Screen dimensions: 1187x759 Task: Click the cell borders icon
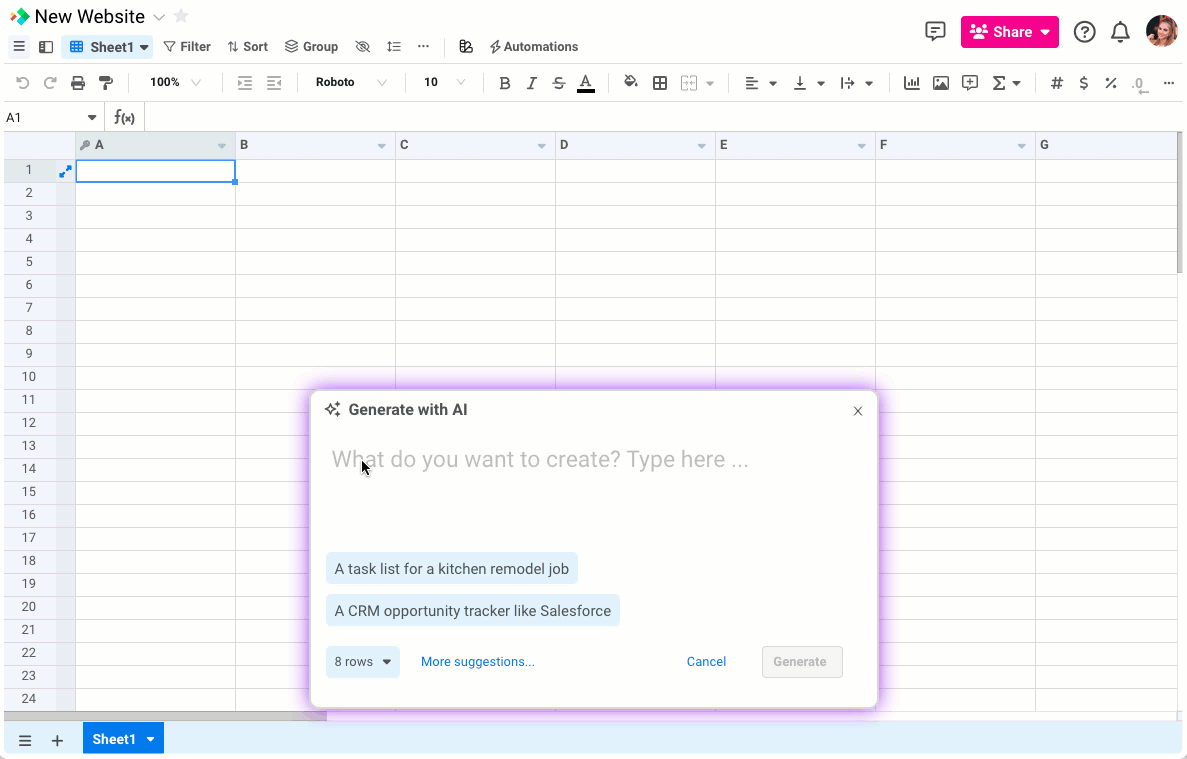[660, 82]
